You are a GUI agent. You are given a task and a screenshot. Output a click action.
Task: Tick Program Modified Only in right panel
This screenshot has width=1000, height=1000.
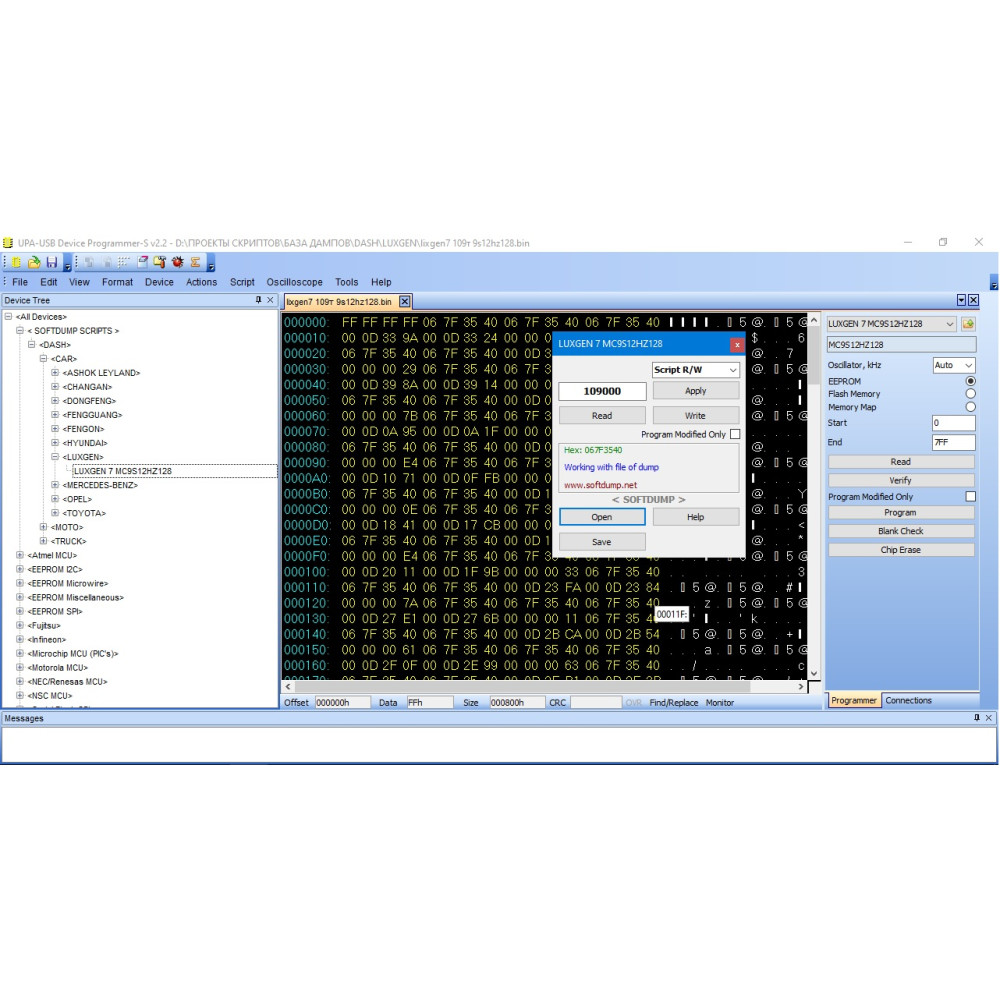(970, 496)
